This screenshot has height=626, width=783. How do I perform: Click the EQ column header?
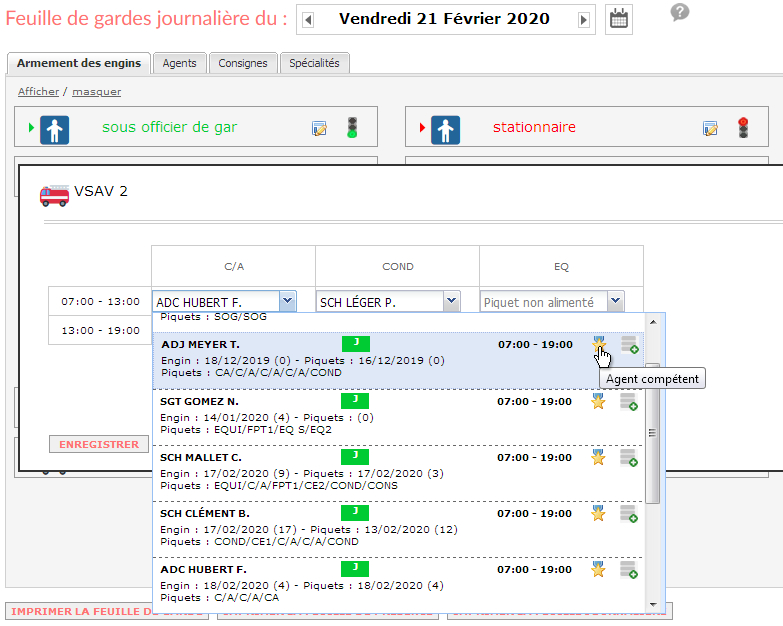tap(561, 267)
